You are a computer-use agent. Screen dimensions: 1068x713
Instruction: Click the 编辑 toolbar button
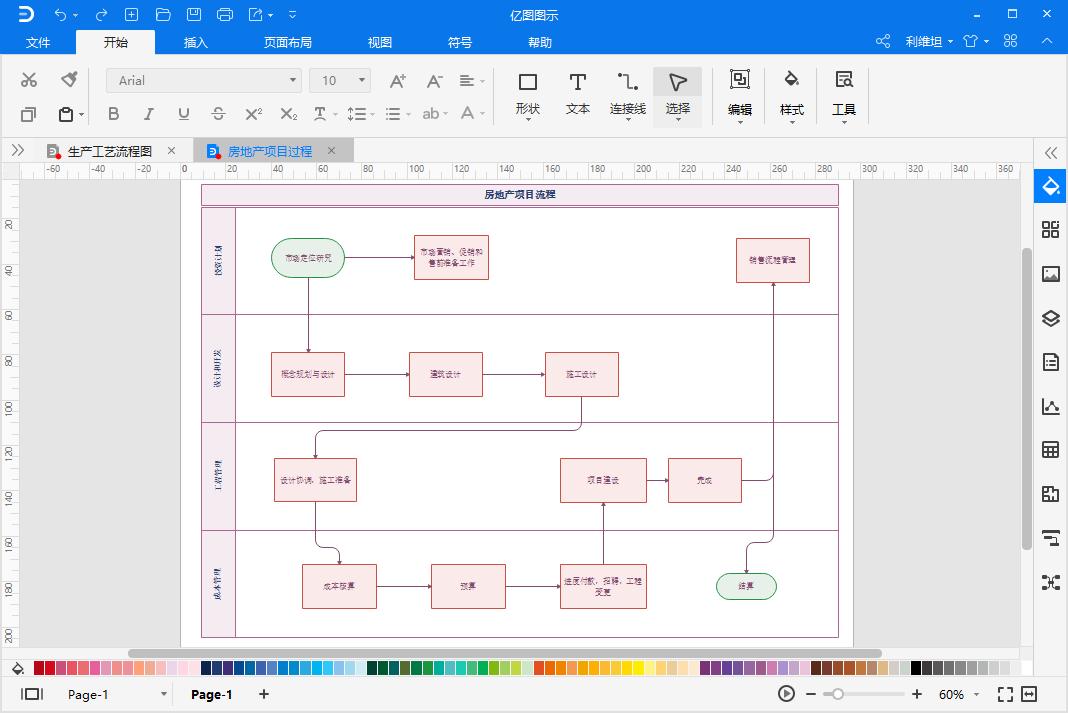click(x=740, y=95)
